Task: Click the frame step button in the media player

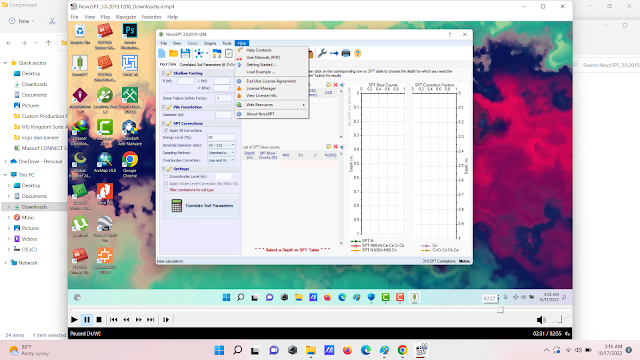Action: (x=166, y=320)
